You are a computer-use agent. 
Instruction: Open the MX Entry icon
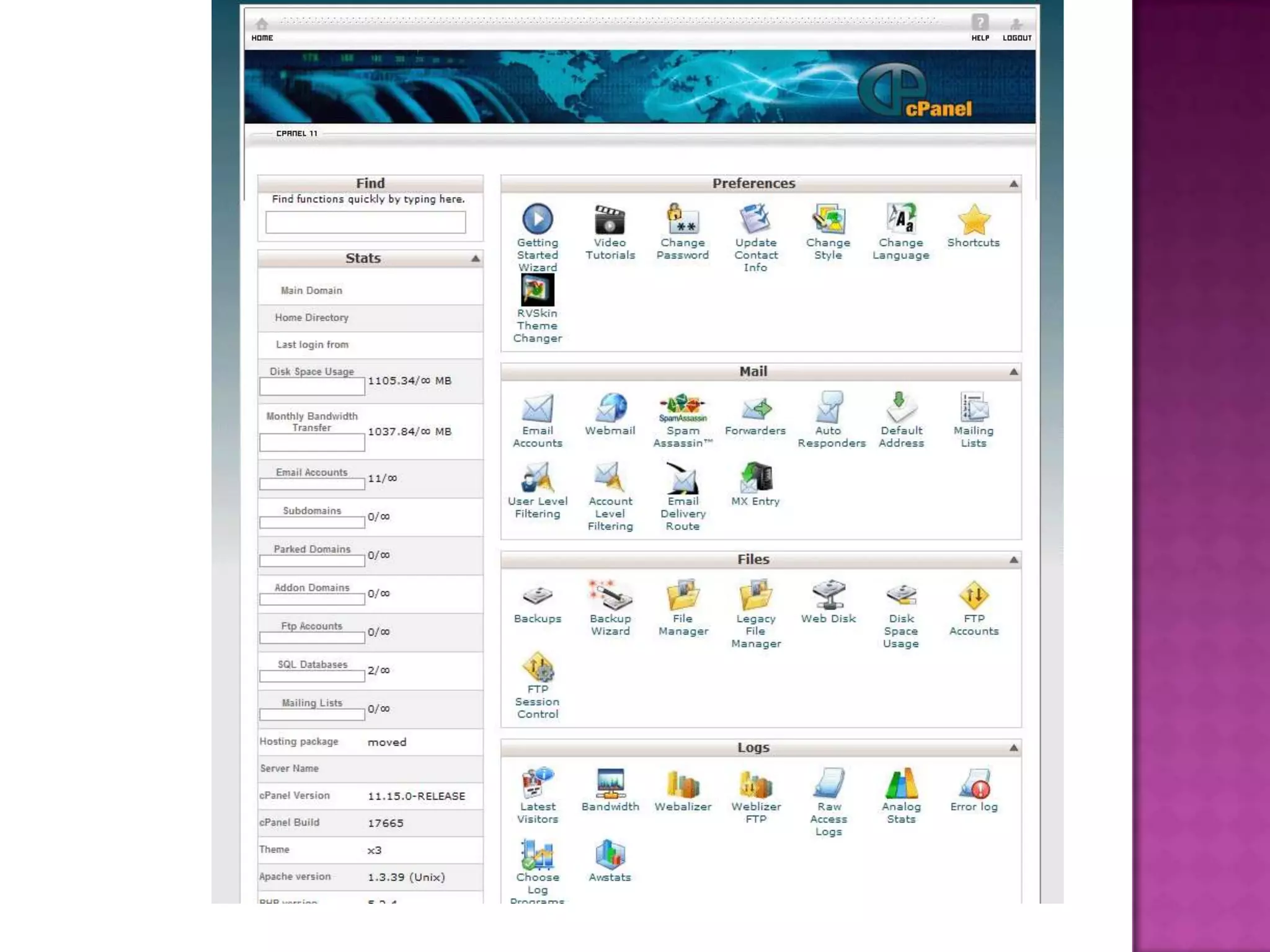coord(755,478)
